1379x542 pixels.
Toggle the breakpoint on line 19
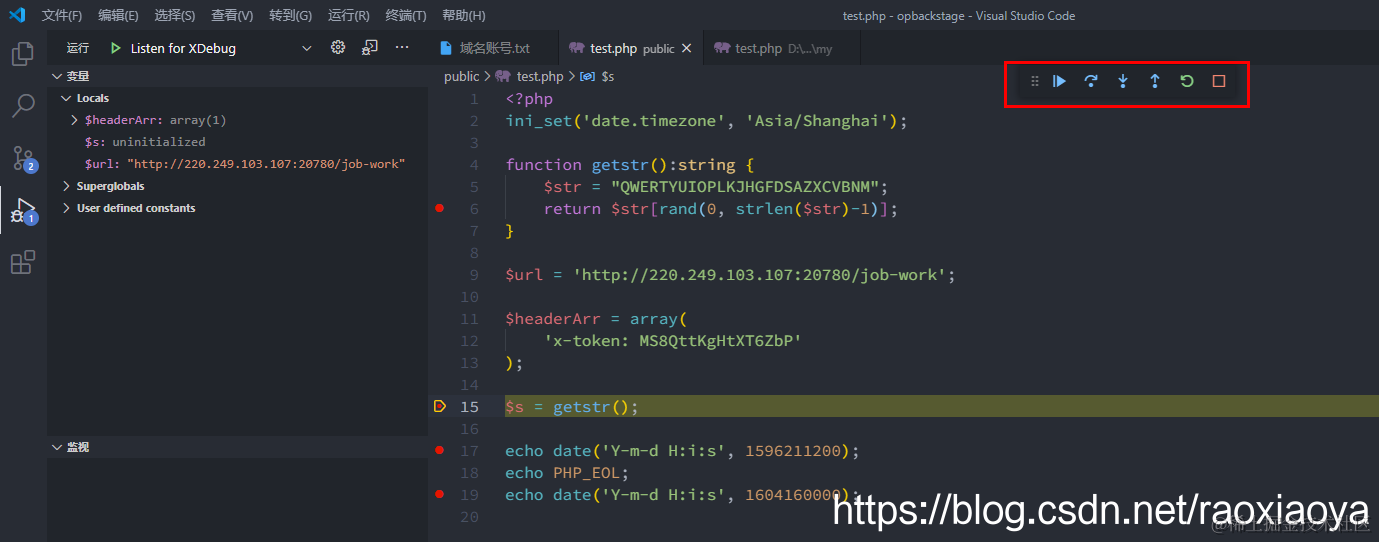click(x=439, y=494)
